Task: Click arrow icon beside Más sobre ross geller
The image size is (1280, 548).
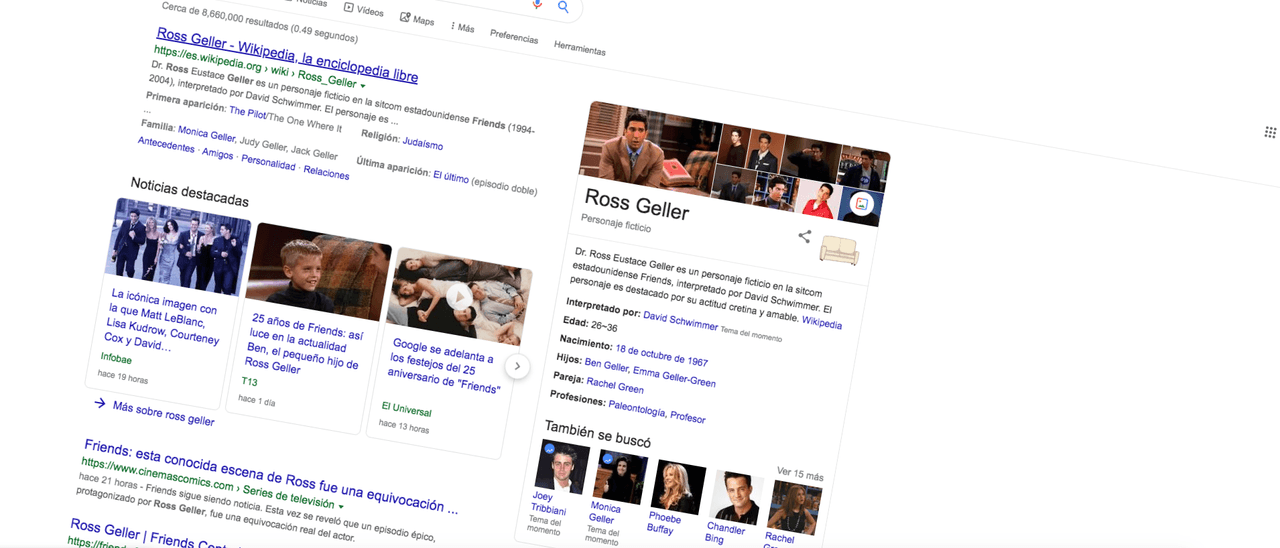Action: point(100,403)
